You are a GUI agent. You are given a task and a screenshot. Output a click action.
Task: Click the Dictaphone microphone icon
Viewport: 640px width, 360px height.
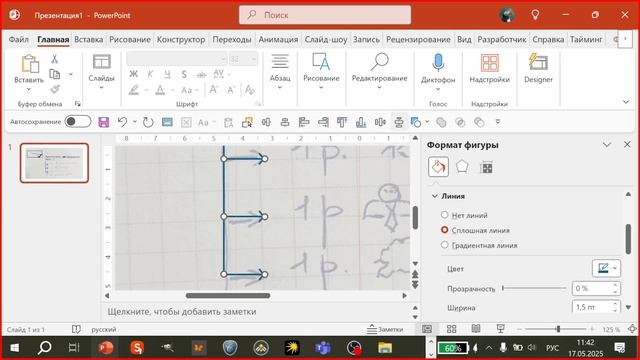tap(438, 62)
